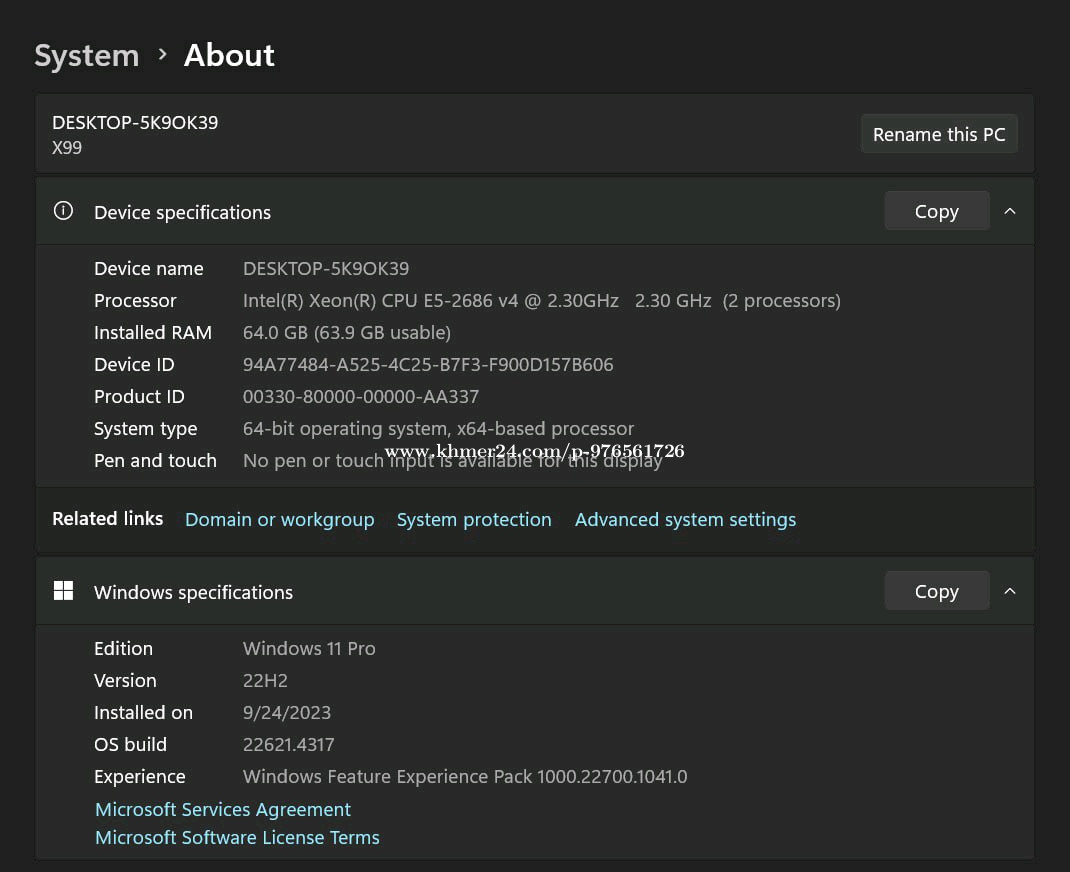The width and height of the screenshot is (1070, 872).
Task: Select the Intel Xeon processor value
Action: 542,301
